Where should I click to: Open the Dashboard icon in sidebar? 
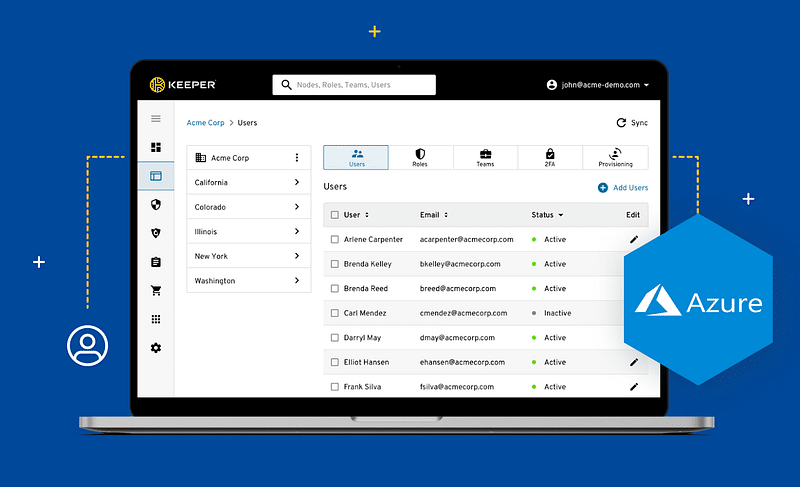click(x=156, y=147)
